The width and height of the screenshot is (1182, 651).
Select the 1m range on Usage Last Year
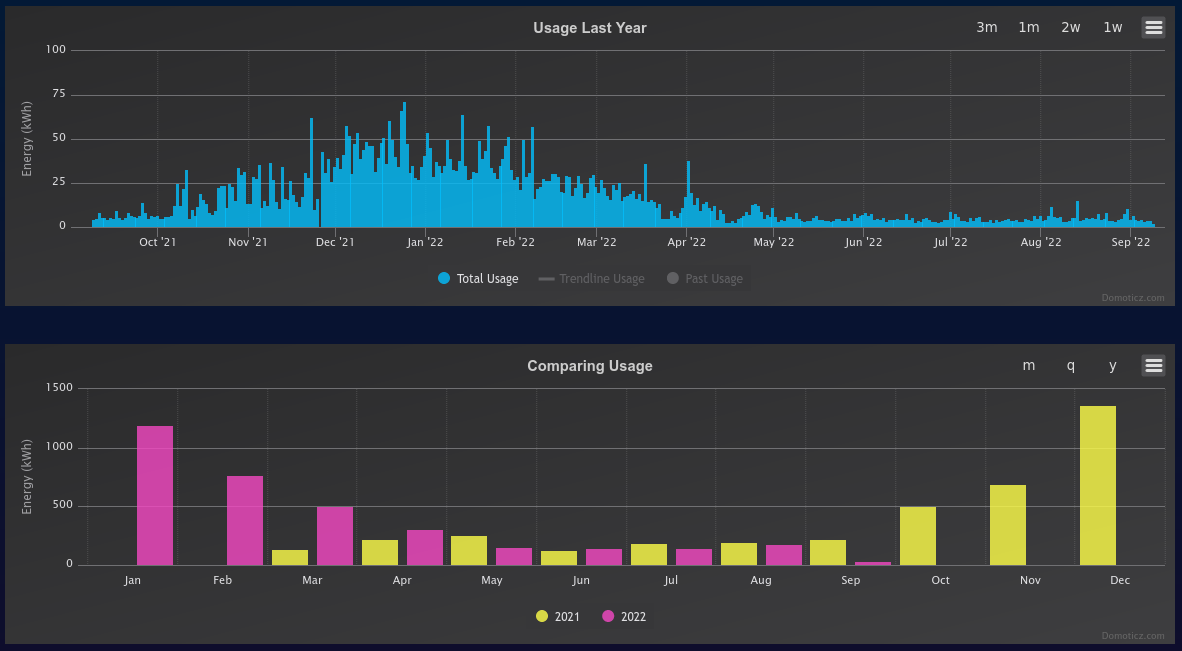pos(1029,28)
